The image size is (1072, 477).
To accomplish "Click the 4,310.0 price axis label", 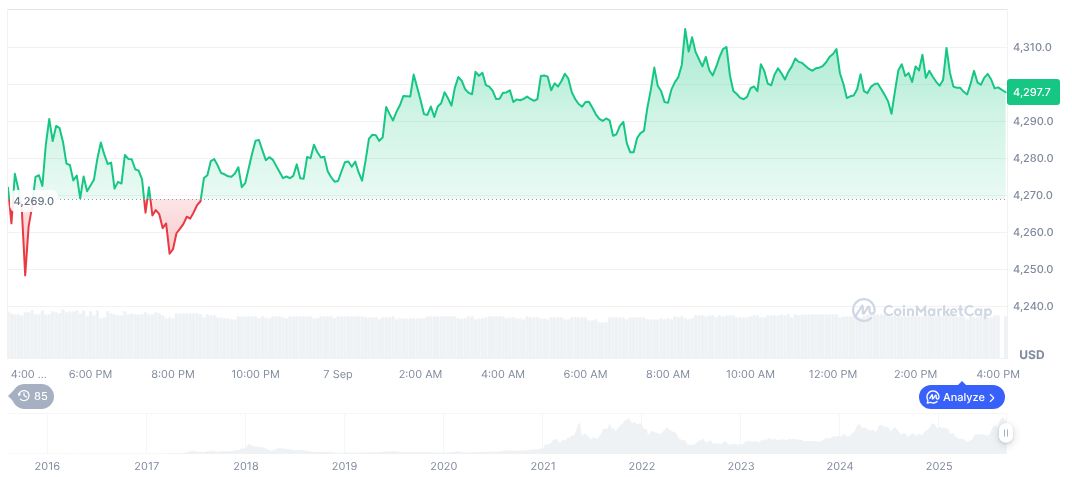I will 1032,47.
